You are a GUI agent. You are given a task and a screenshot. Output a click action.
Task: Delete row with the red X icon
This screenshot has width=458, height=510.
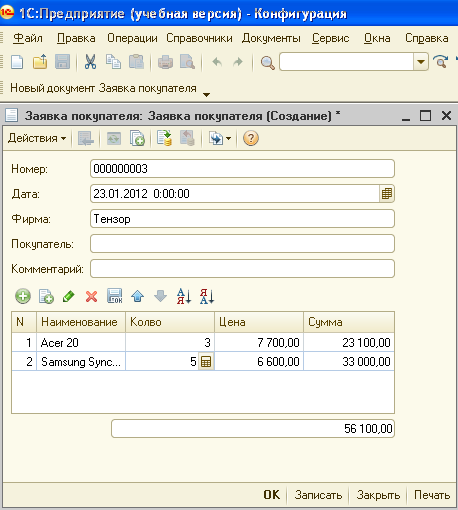pos(91,296)
